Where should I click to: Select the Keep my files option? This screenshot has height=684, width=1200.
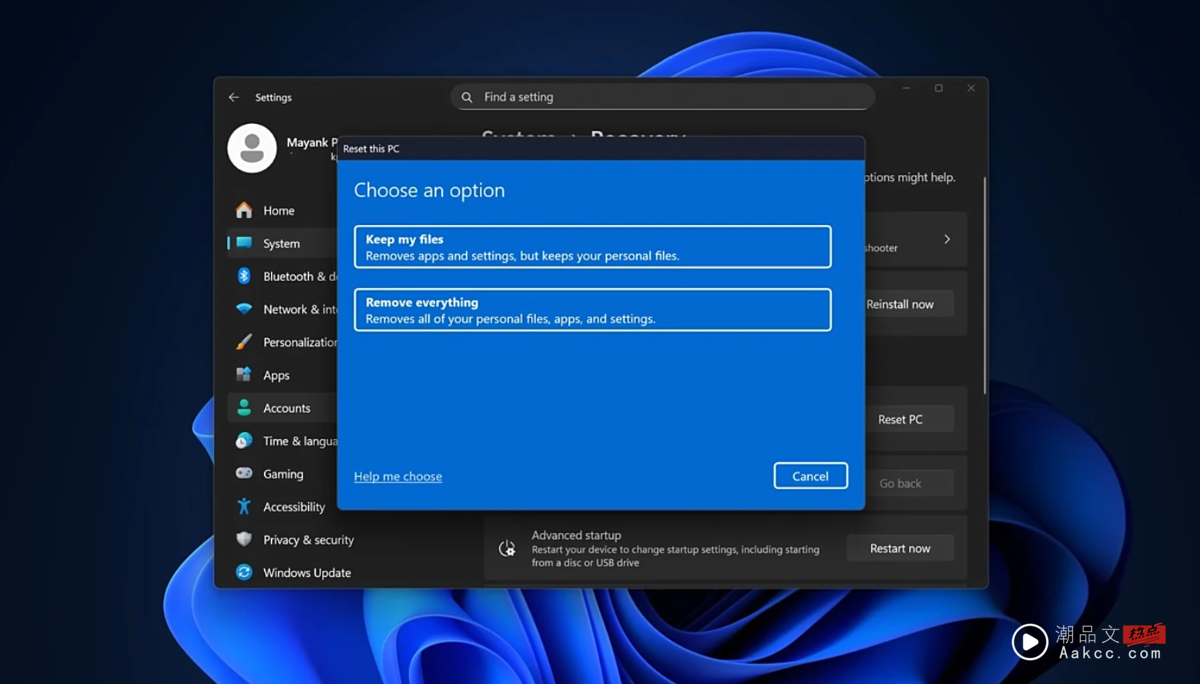pos(592,246)
